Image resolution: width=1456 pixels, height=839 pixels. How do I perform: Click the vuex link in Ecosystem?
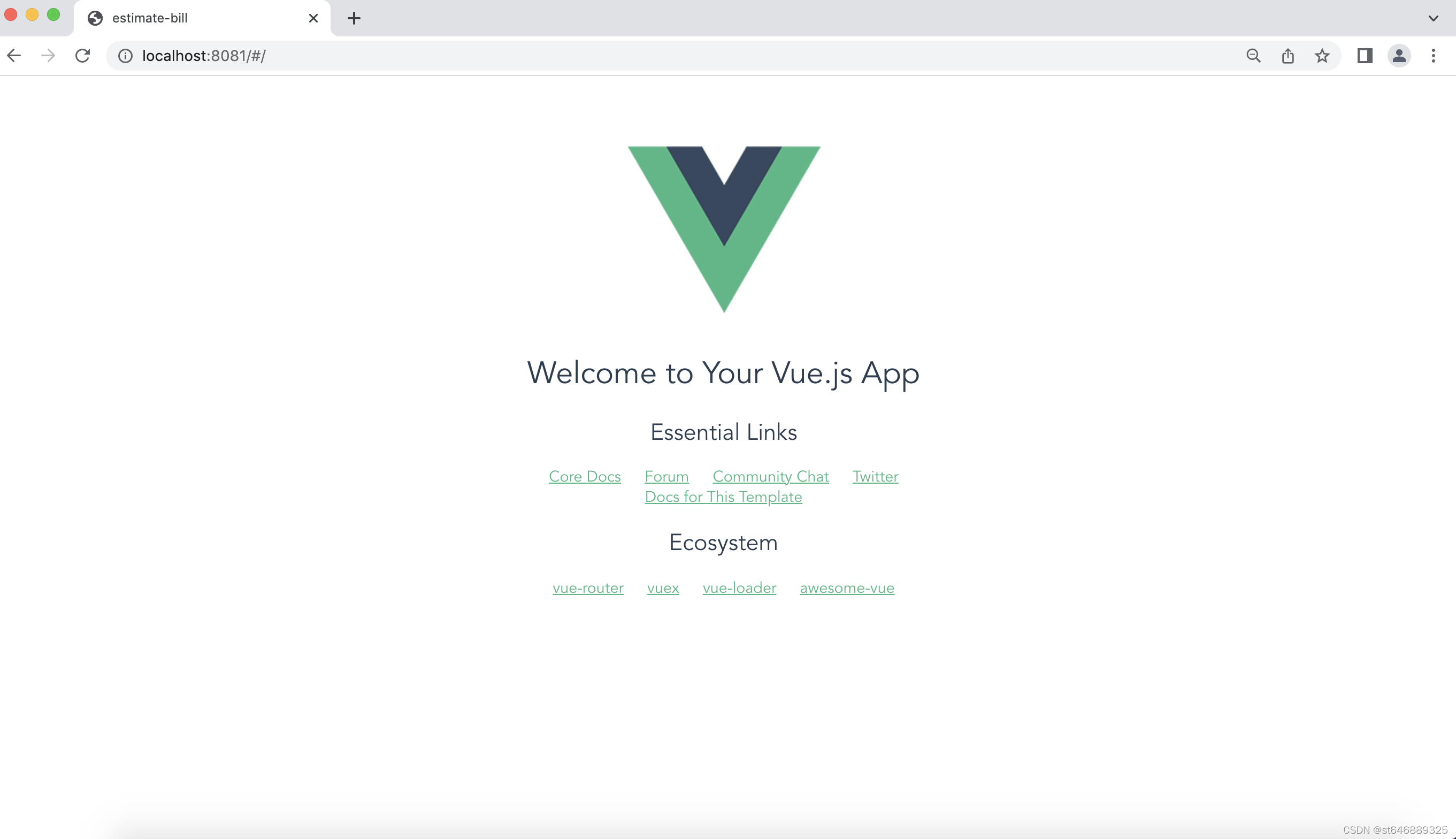coord(663,587)
